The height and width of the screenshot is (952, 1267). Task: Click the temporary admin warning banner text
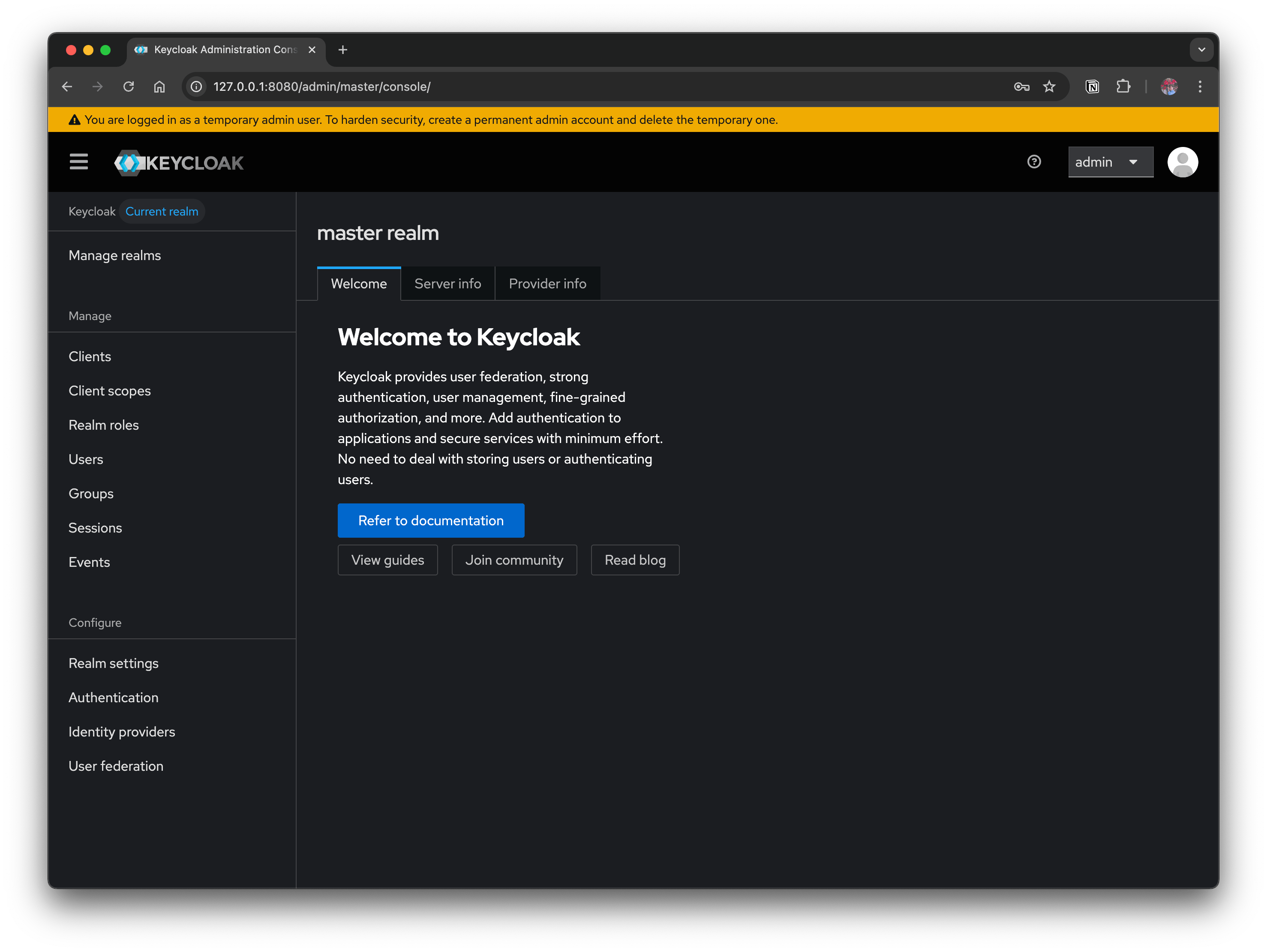(x=431, y=120)
